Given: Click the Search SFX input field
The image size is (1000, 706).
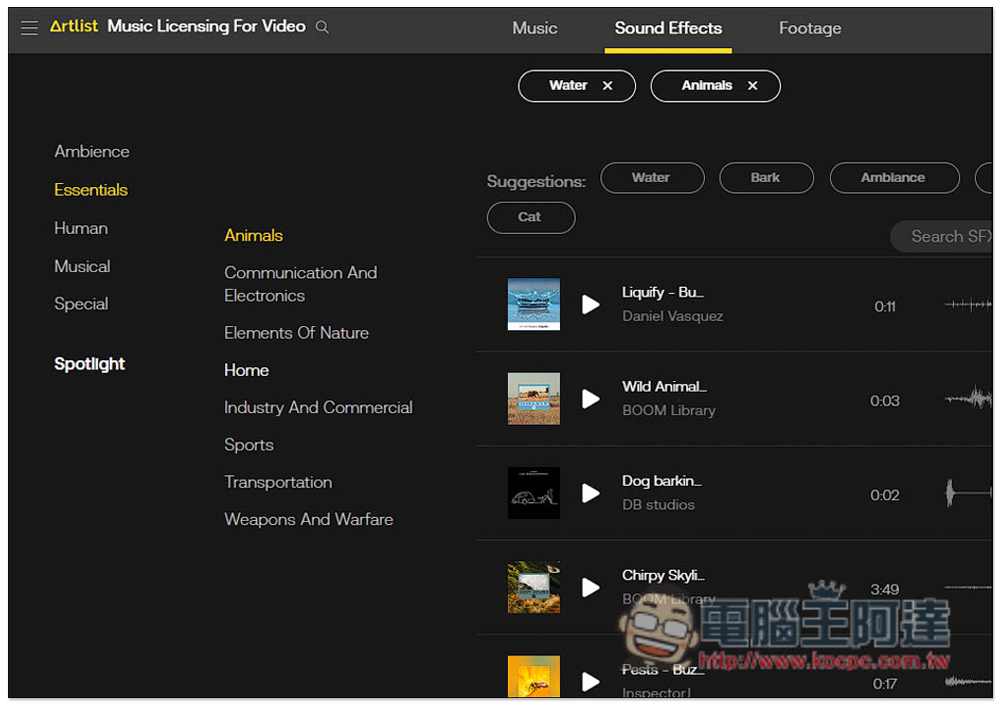Looking at the screenshot, I should tap(945, 237).
